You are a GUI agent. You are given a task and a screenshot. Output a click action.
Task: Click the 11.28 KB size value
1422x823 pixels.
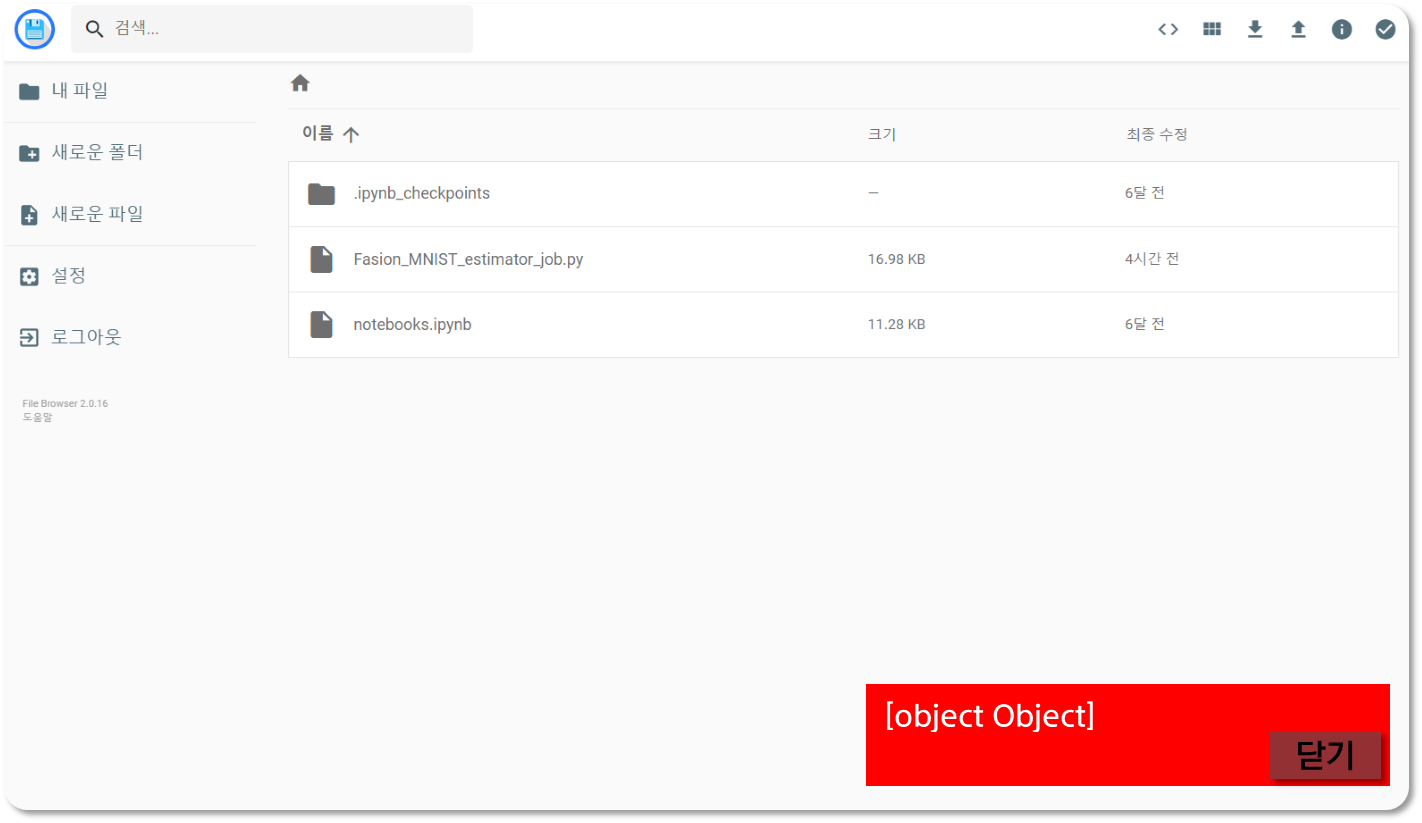pyautogui.click(x=896, y=324)
